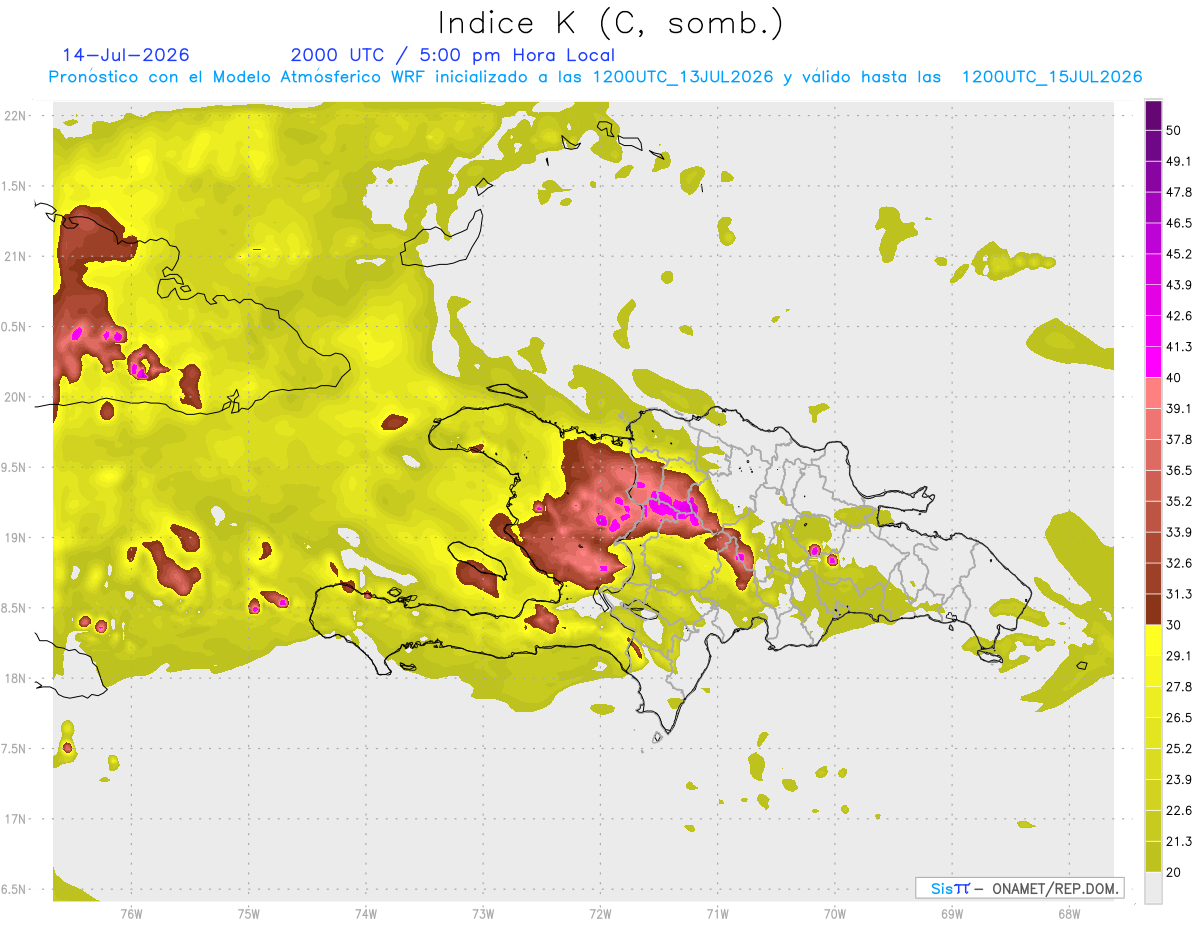Click the "20N" latitude label

coord(17,397)
